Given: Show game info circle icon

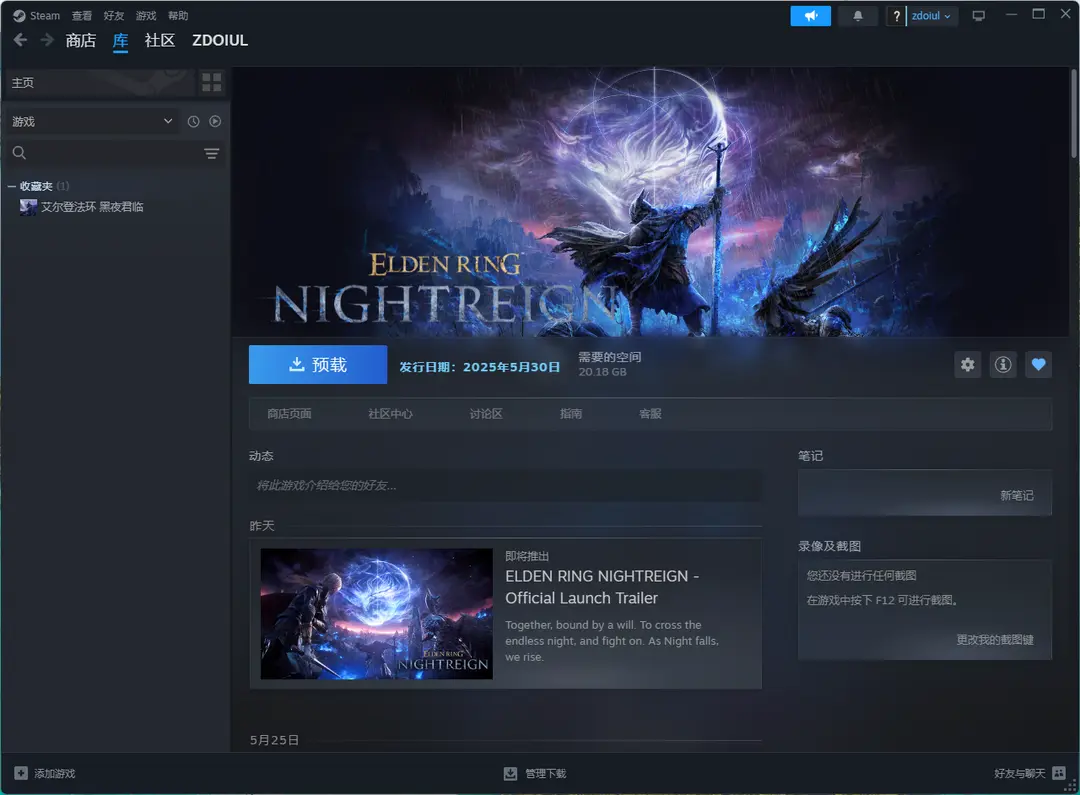Looking at the screenshot, I should (x=1003, y=364).
